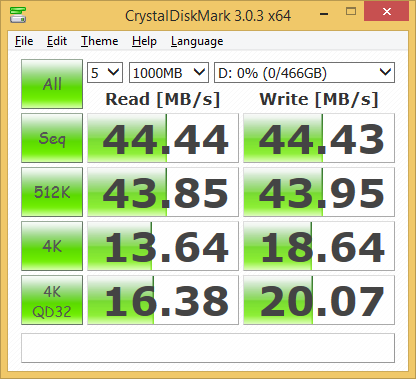This screenshot has width=416, height=379.
Task: Open the Edit menu
Action: click(57, 41)
